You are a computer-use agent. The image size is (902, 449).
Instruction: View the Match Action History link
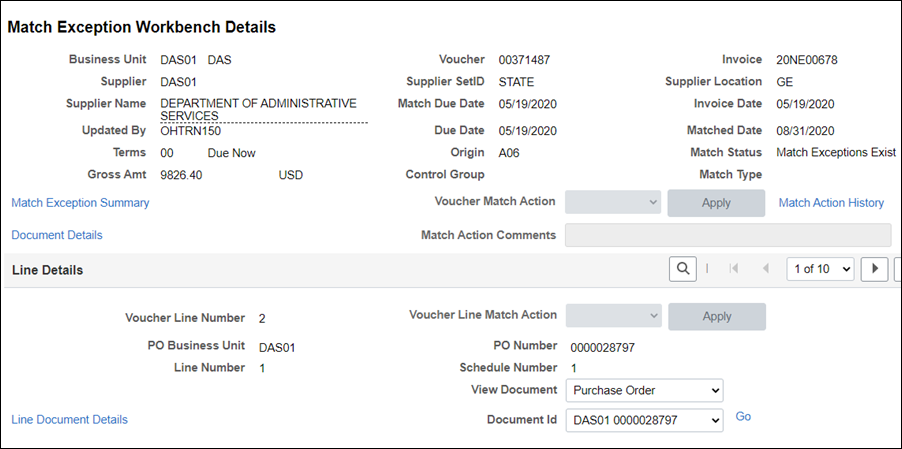click(x=831, y=202)
